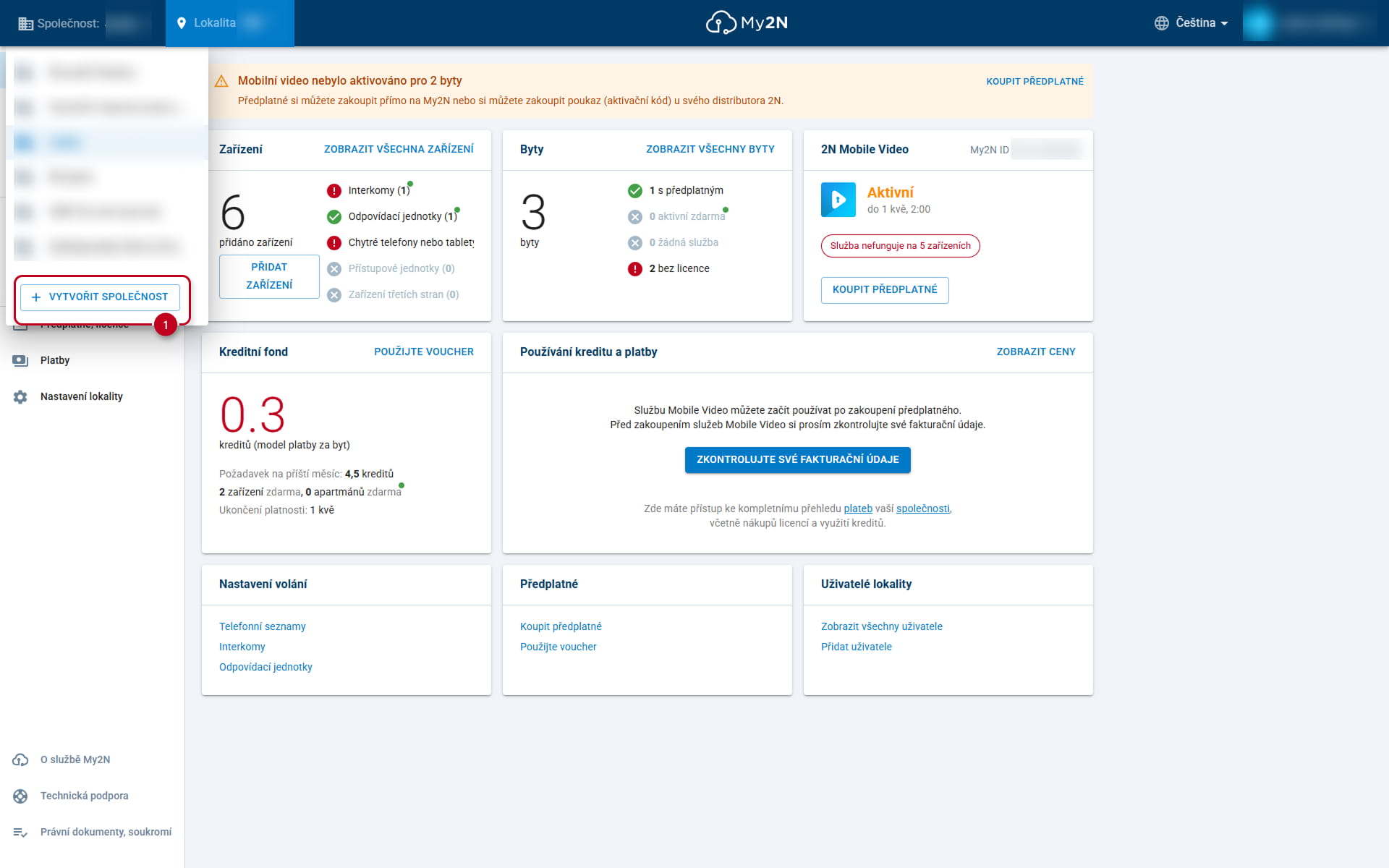Click the blurred user avatar
Viewport: 1389px width, 868px height.
(1260, 23)
